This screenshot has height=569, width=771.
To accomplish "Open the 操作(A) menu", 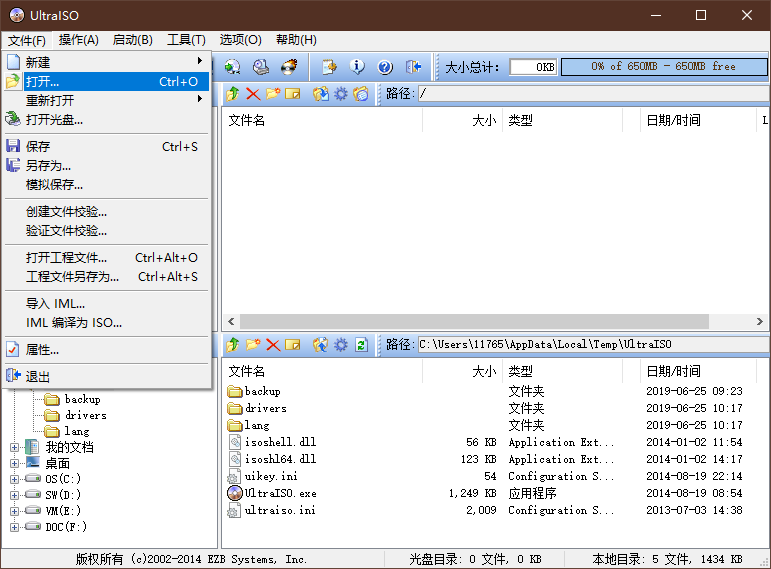I will click(79, 40).
